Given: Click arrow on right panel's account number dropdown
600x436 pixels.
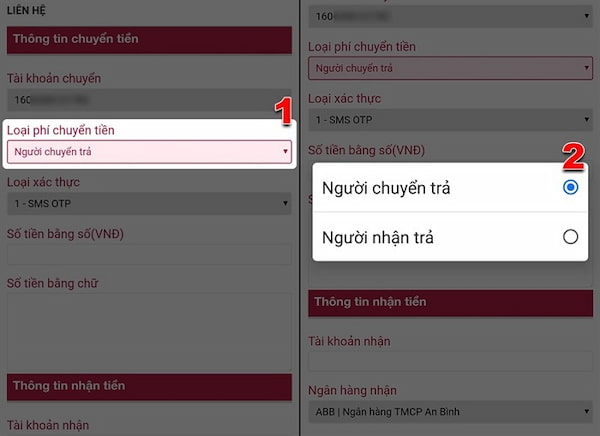Looking at the screenshot, I should (586, 17).
